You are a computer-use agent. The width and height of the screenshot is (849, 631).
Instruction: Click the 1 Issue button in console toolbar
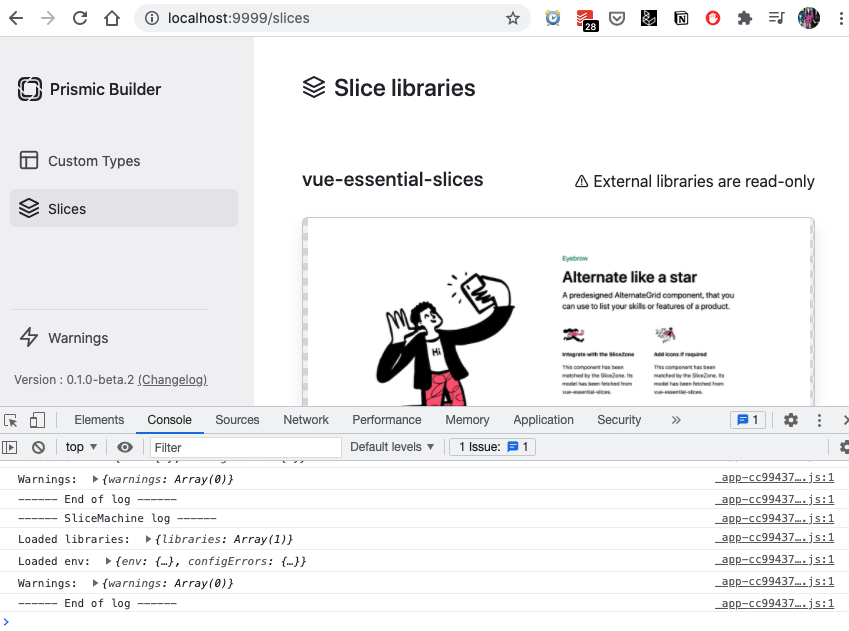[492, 447]
